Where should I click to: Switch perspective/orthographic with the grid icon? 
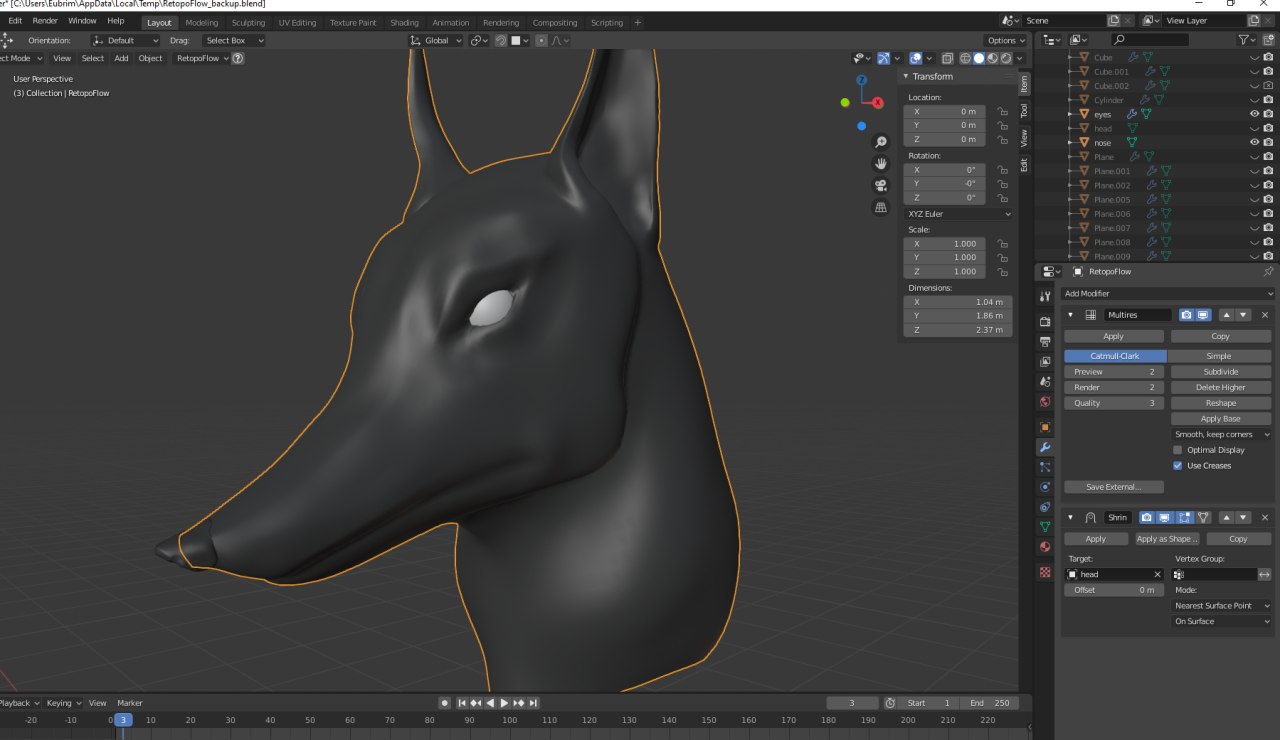pos(881,208)
